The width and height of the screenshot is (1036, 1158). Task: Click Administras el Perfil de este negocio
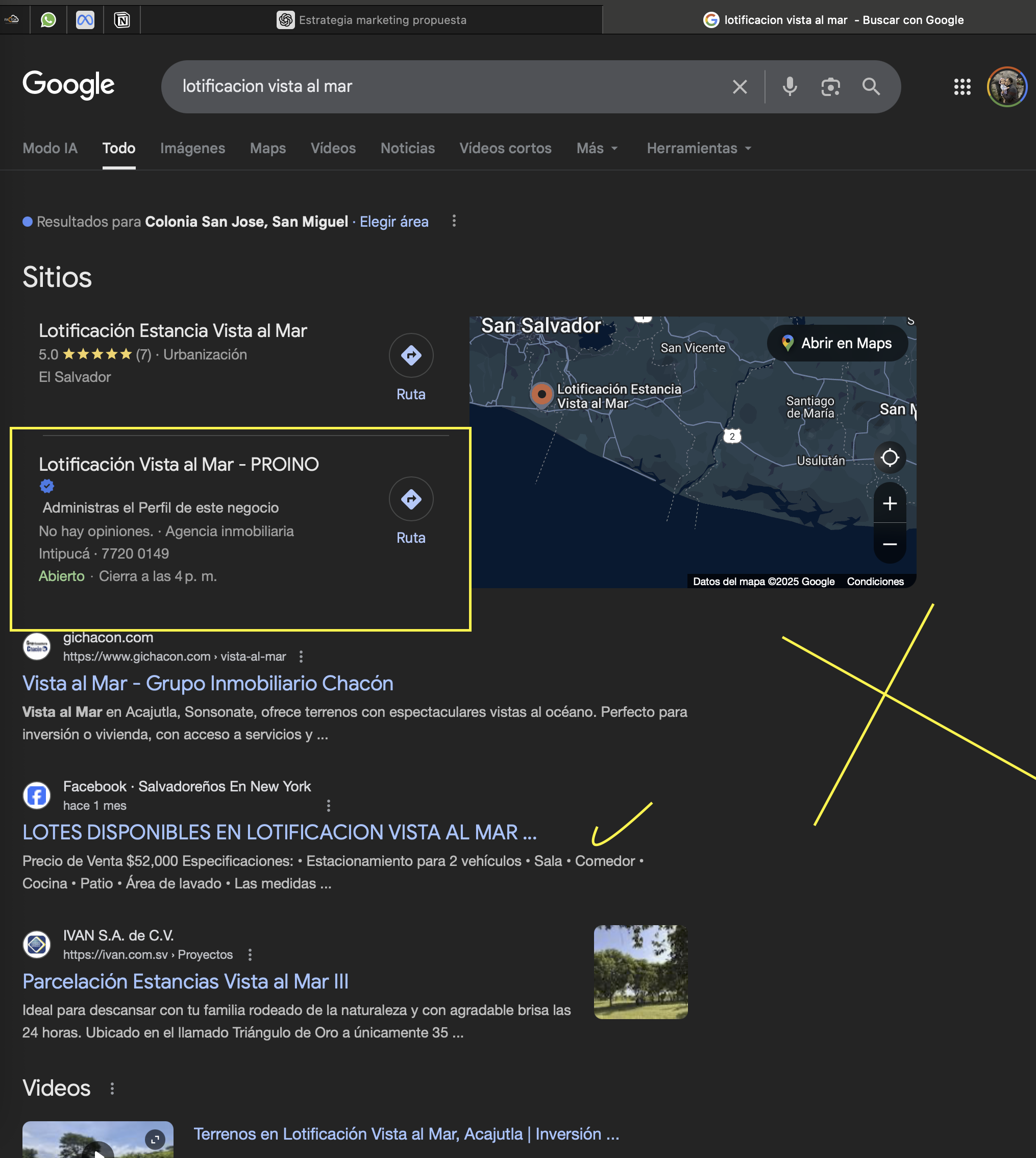[161, 508]
